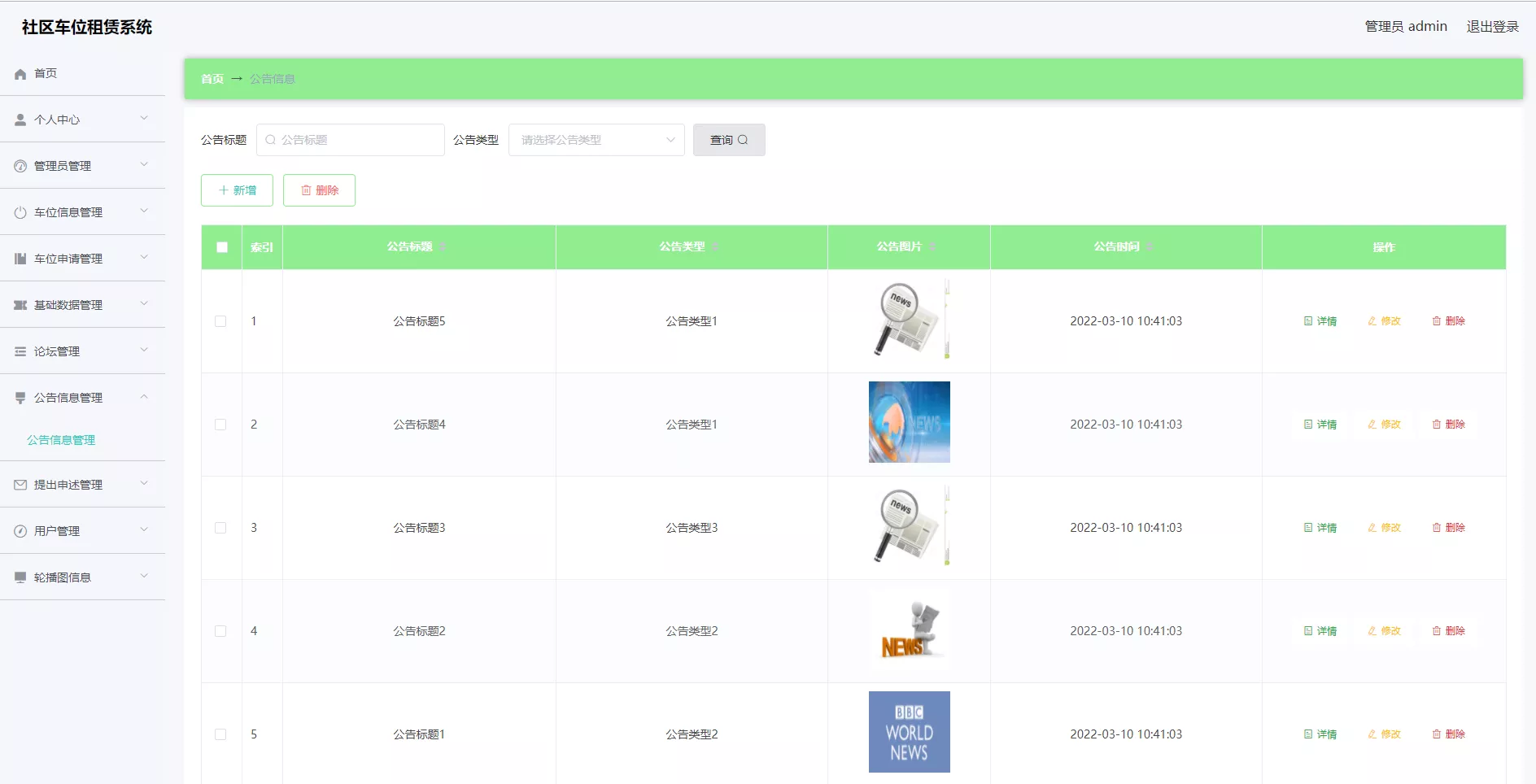1536x784 pixels.
Task: Expand the 论坛管理 menu chevron
Action: click(144, 351)
